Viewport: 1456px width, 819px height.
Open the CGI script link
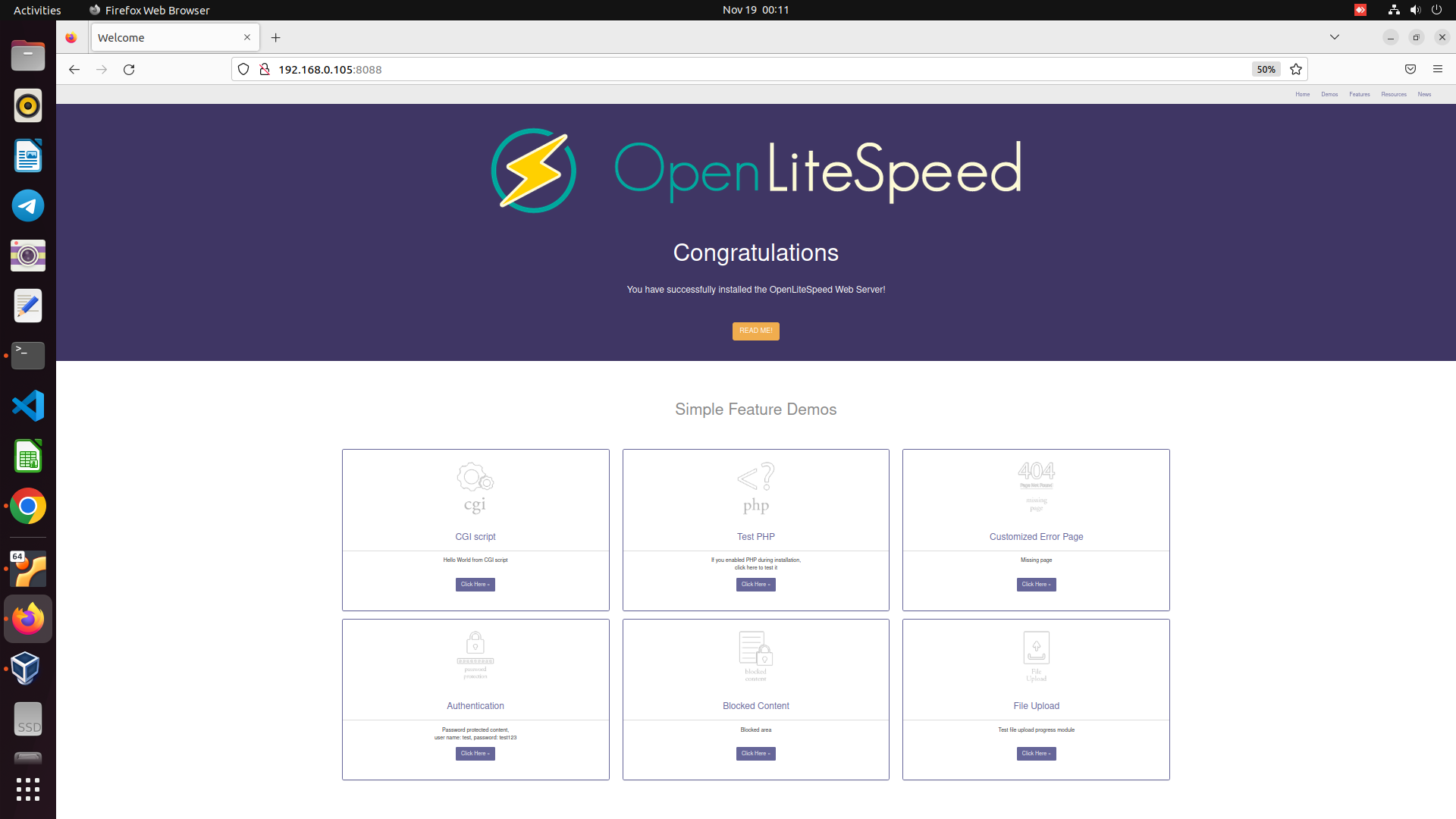click(x=475, y=536)
